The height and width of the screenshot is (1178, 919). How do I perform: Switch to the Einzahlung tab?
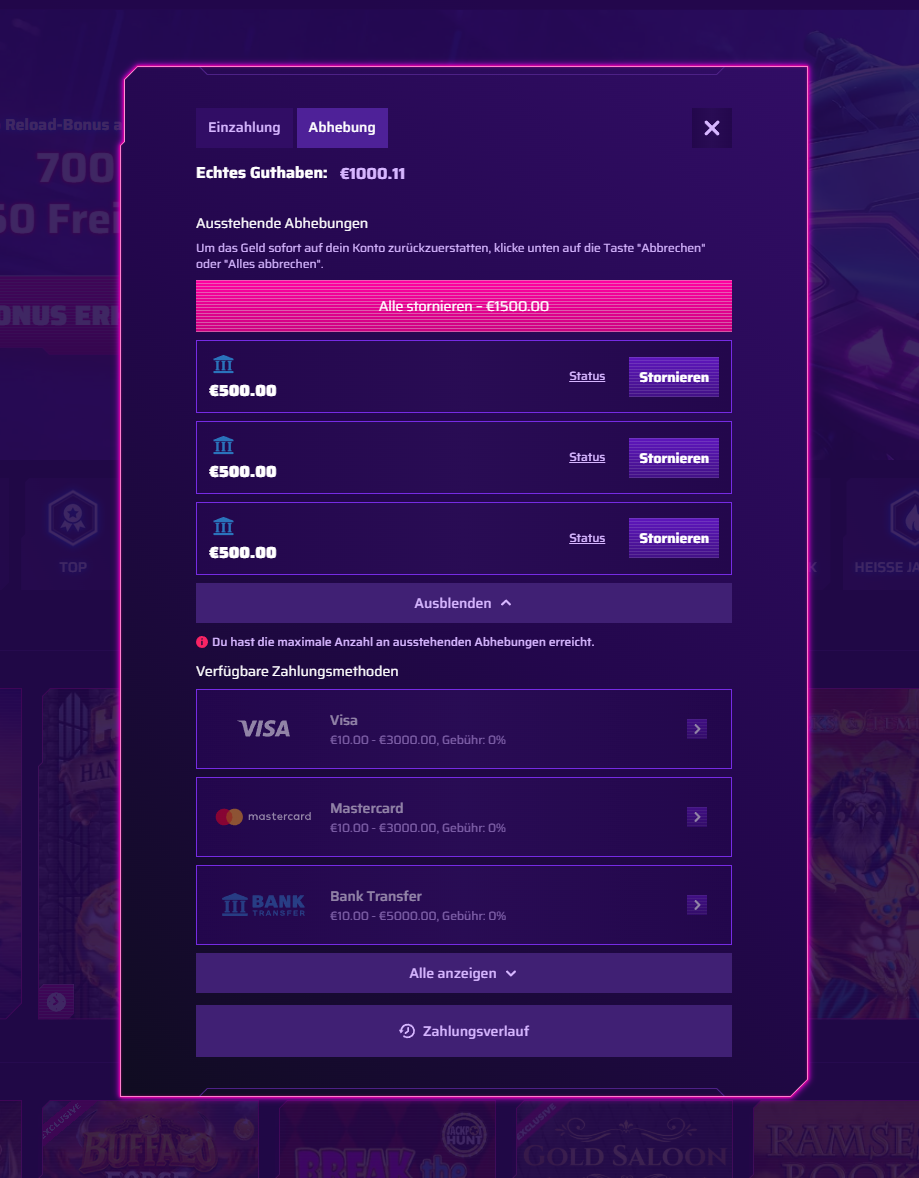click(x=244, y=128)
